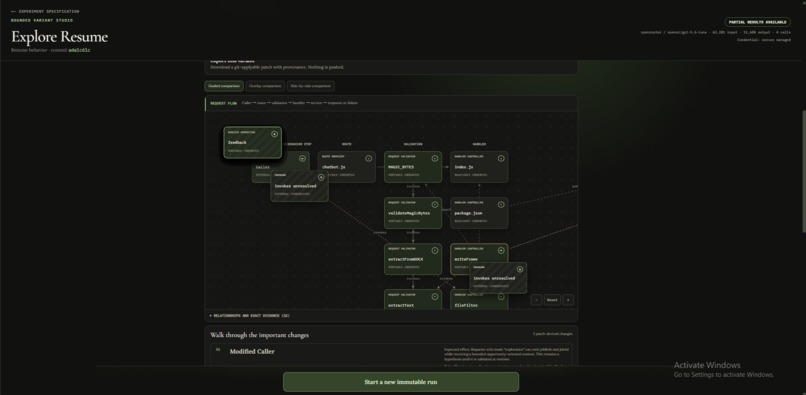806x395 pixels.
Task: Click Walk through the important changes heading
Action: [260, 335]
